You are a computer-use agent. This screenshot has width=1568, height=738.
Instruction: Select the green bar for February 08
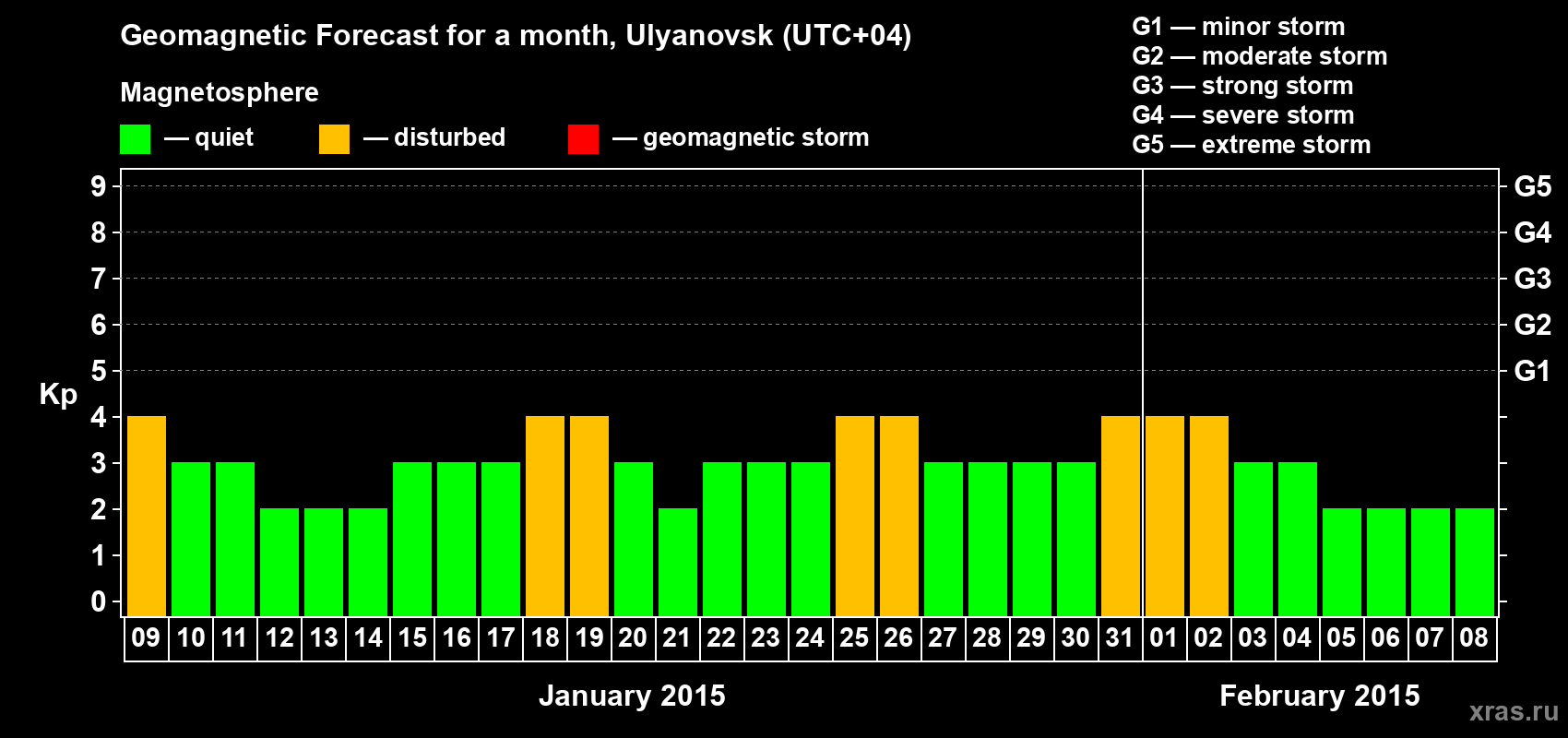(x=1475, y=562)
